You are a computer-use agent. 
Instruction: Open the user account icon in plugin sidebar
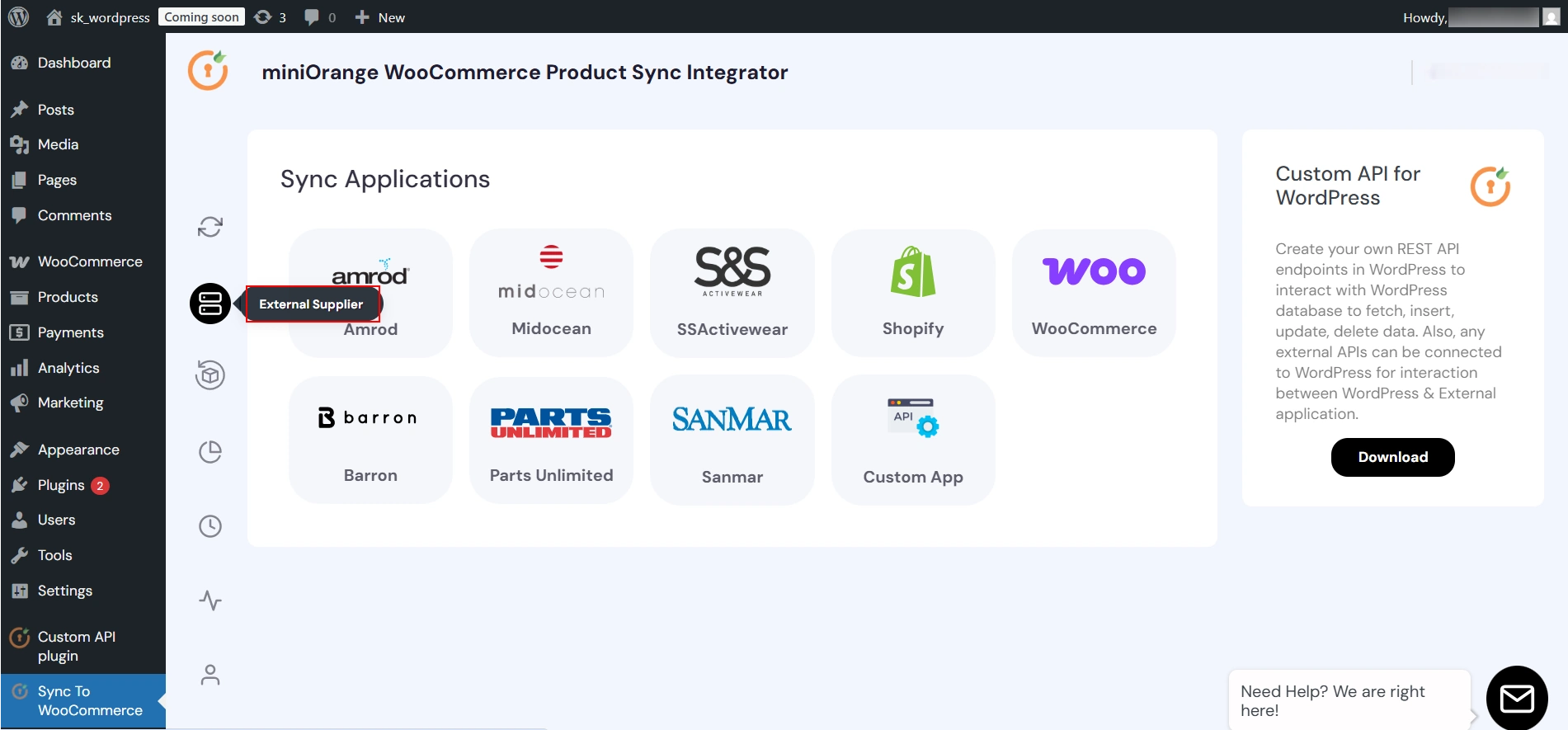point(210,676)
